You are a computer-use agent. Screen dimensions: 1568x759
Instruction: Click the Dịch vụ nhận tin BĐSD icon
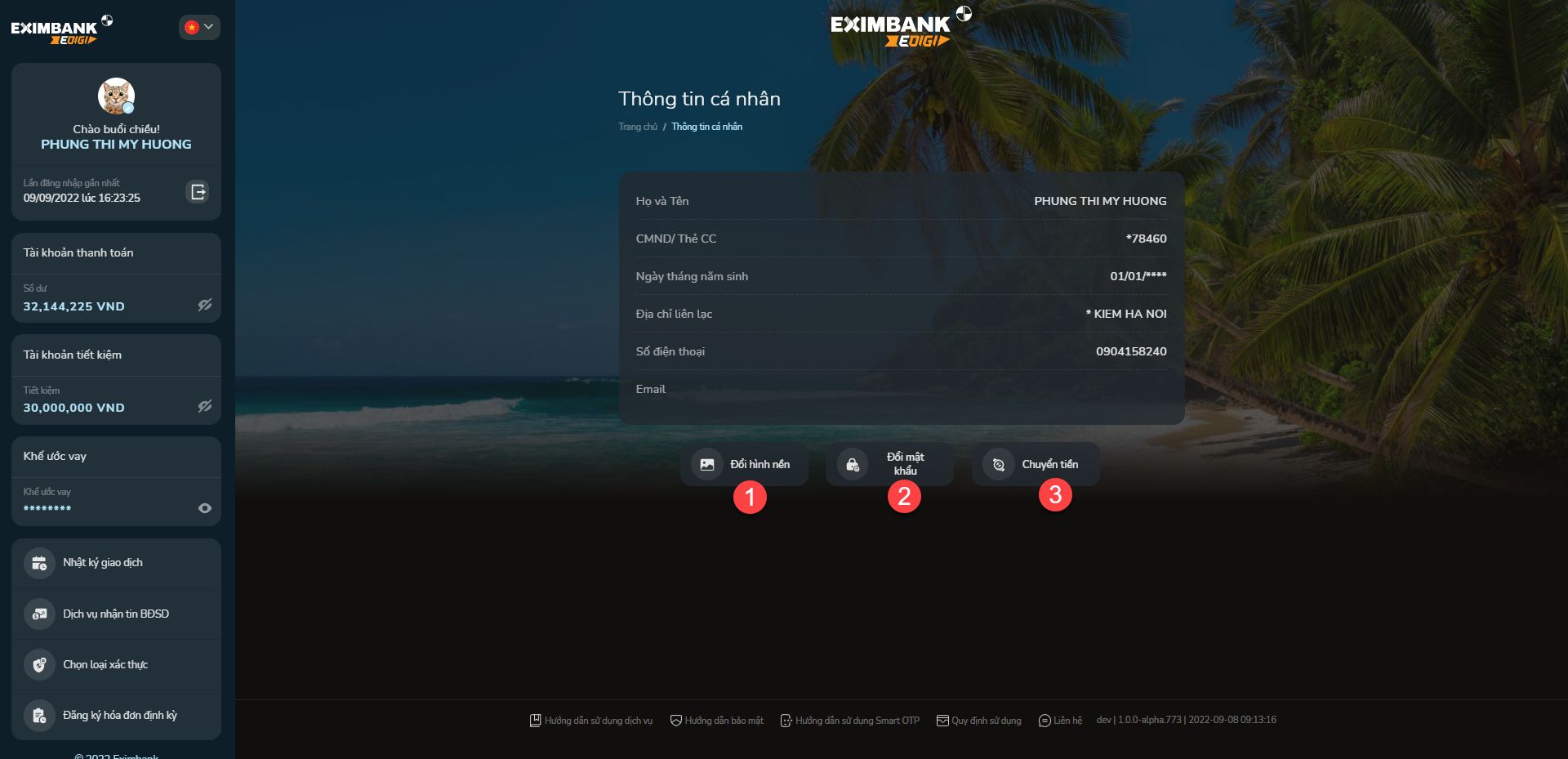39,614
